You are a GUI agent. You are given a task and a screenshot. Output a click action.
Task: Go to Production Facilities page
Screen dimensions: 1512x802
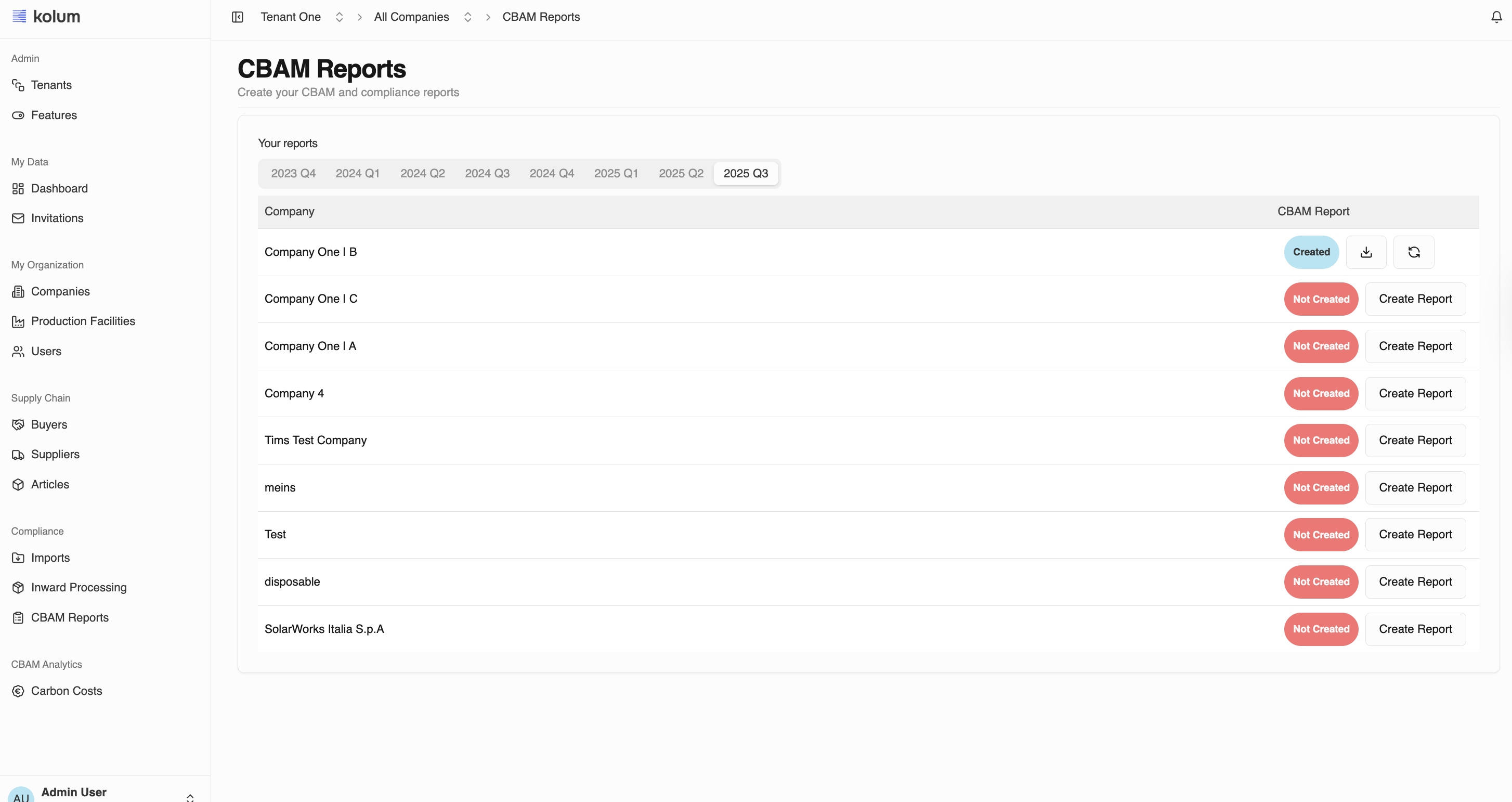point(83,321)
